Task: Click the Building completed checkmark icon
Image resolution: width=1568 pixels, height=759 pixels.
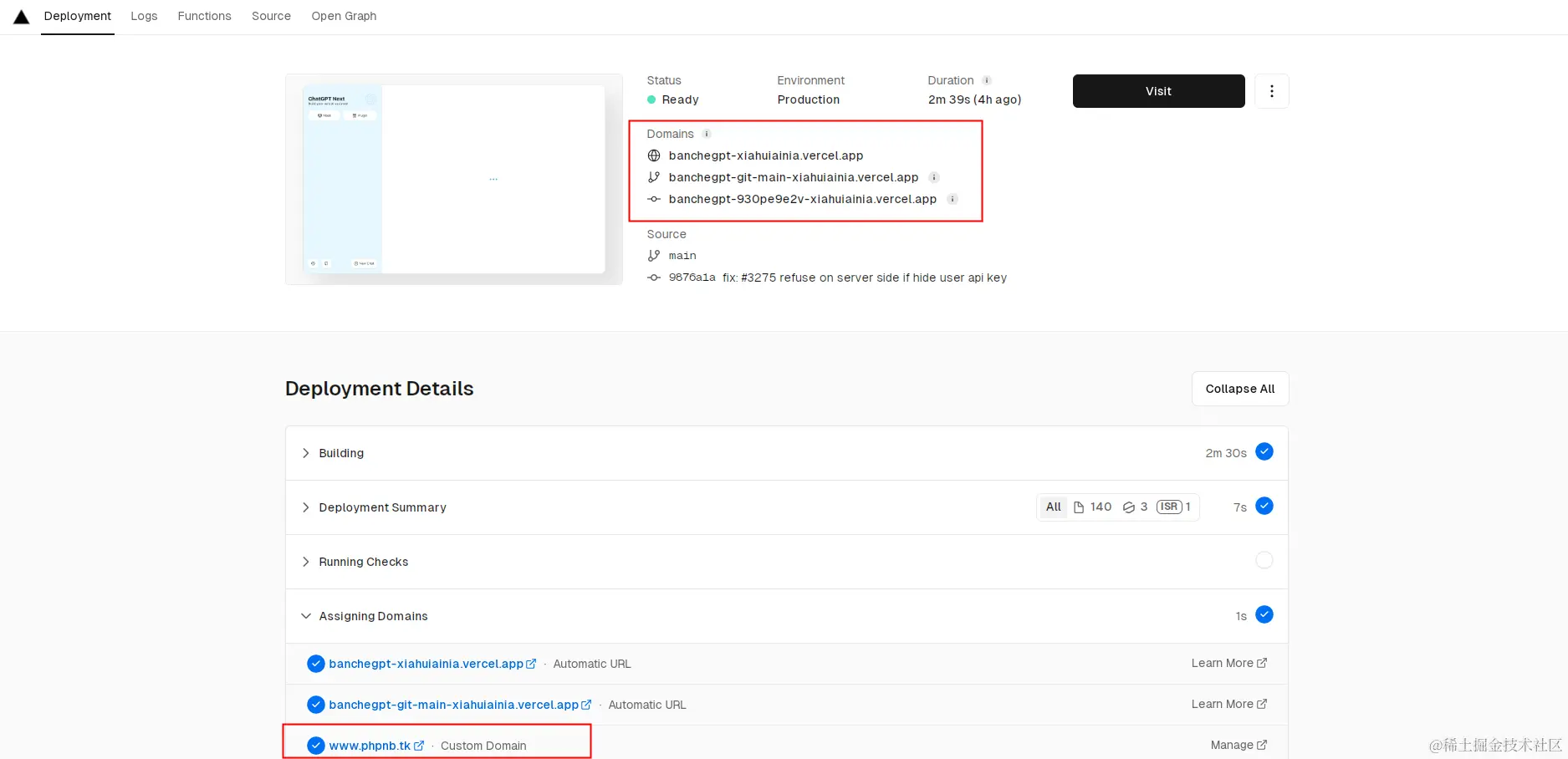Action: pyautogui.click(x=1264, y=451)
